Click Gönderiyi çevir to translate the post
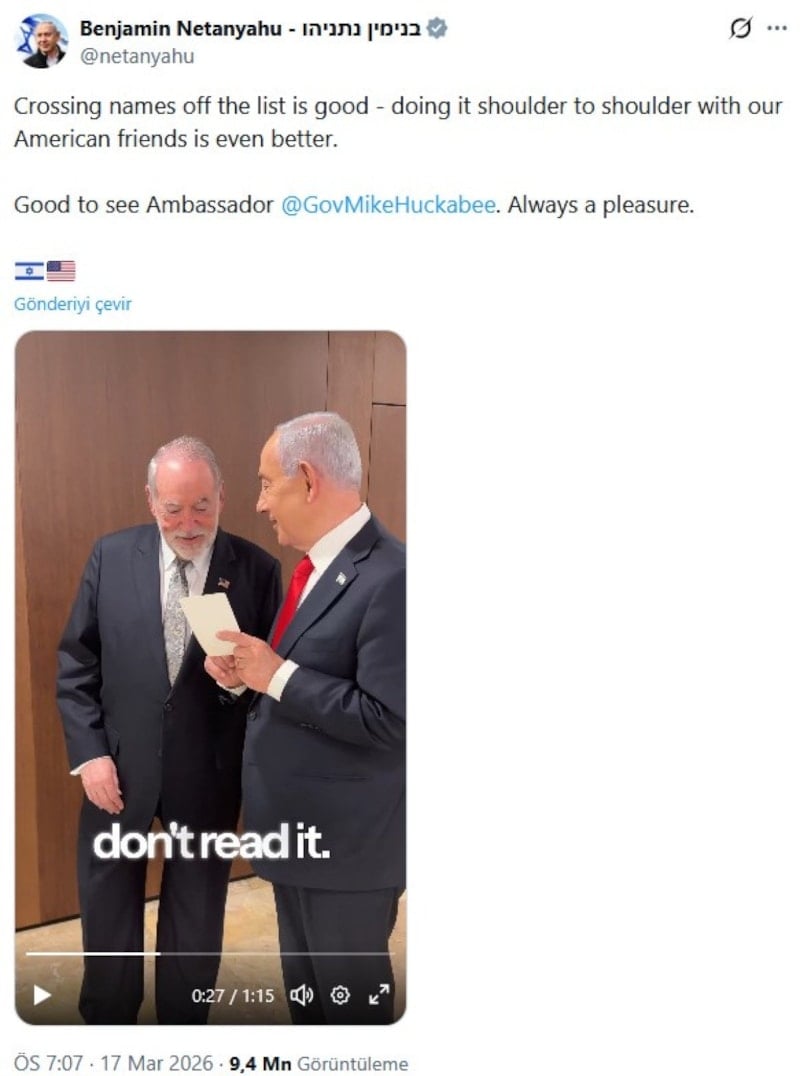The height and width of the screenshot is (1076, 800). click(x=73, y=304)
